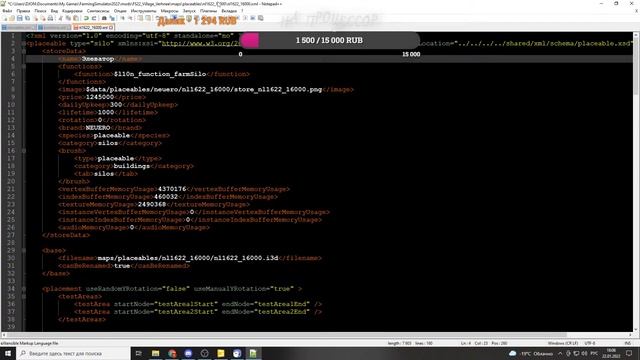
Task: Click the Windows (CR LF) status bar field
Action: [562, 343]
